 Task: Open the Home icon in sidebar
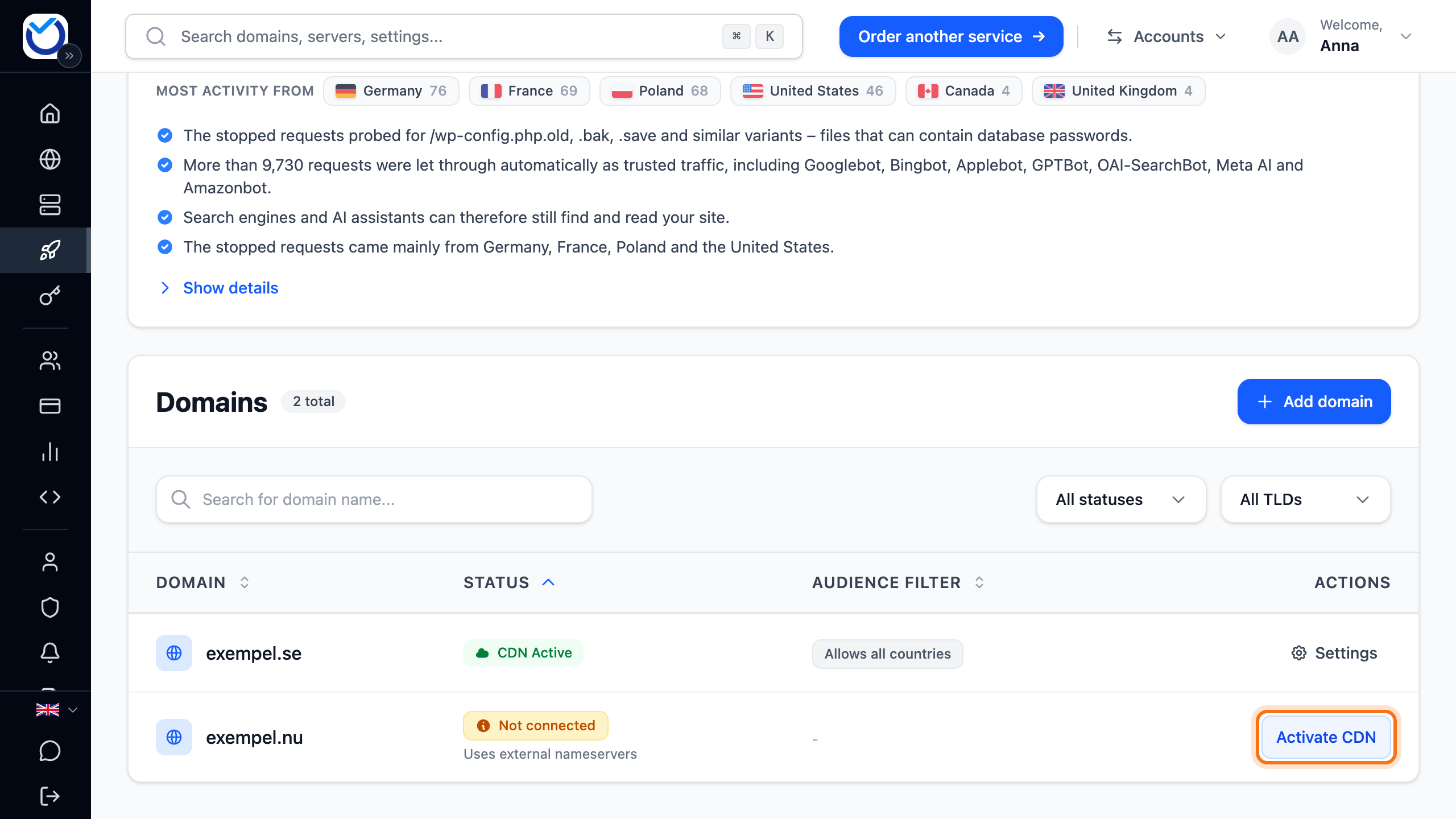[x=50, y=114]
